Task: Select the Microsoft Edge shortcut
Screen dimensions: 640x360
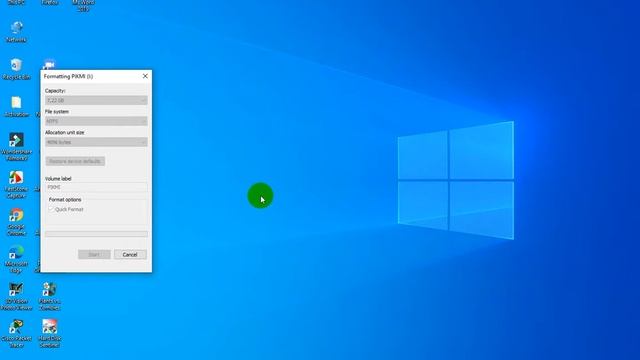Action: [16, 259]
